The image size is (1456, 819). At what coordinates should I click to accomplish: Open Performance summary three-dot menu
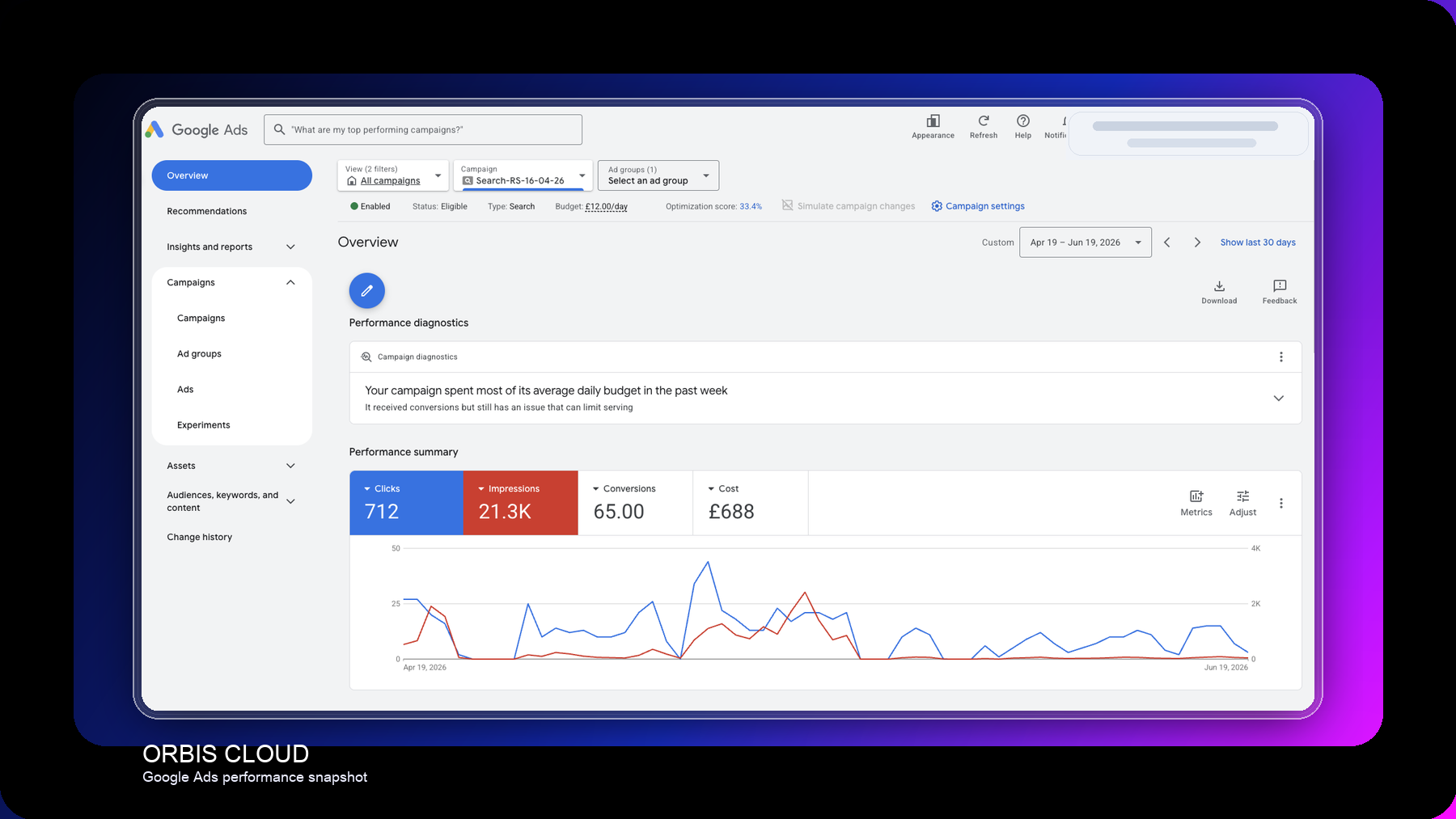point(1280,503)
